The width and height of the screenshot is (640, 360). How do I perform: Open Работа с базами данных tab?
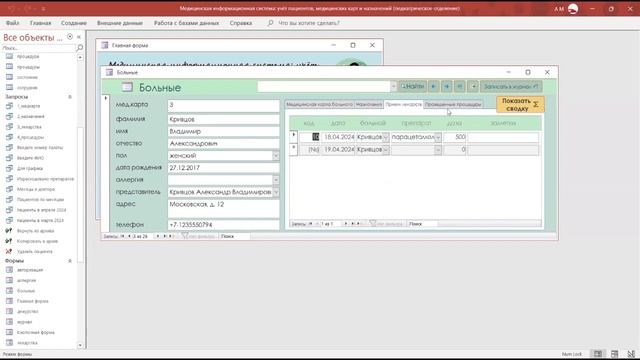tap(187, 23)
